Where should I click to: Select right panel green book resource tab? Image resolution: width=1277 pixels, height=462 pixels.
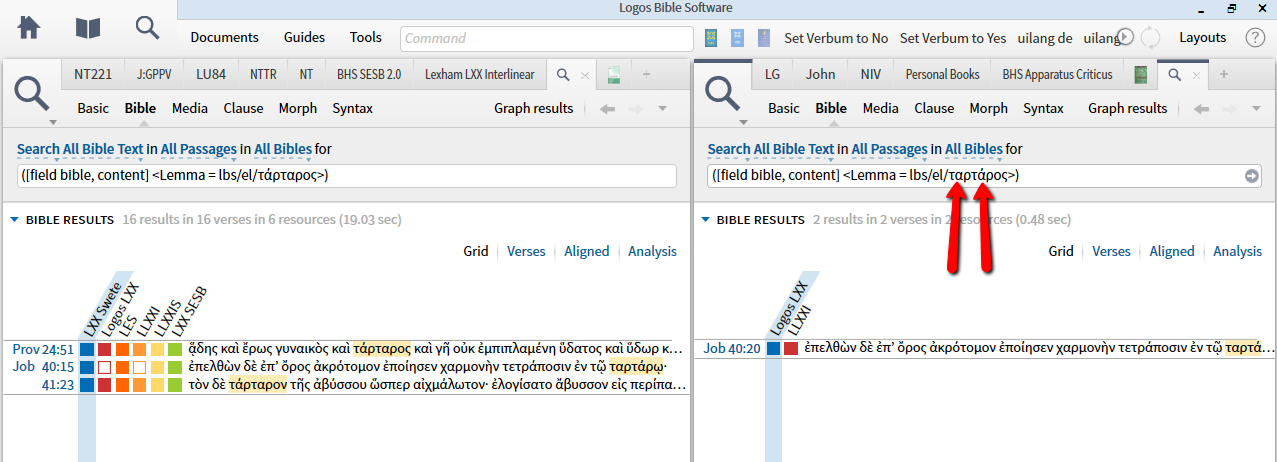pos(1141,74)
